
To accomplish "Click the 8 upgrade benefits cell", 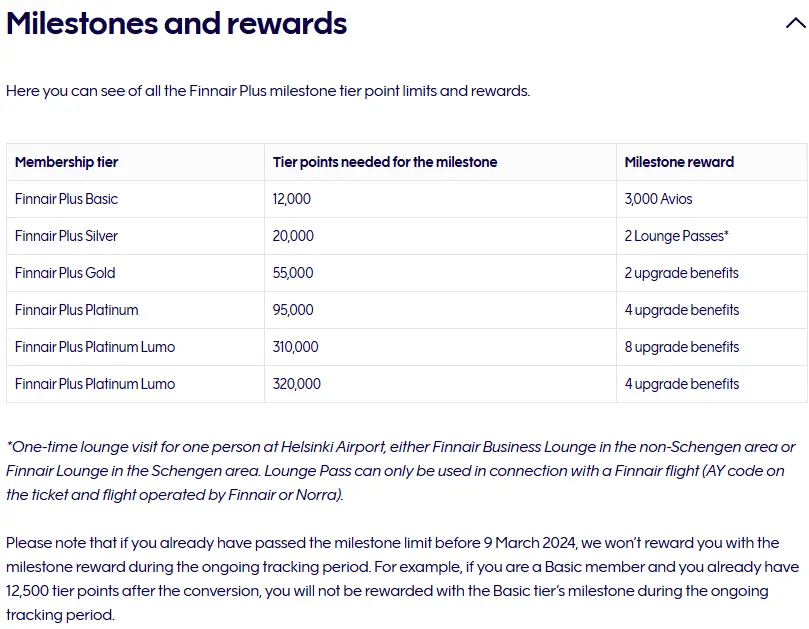I will coord(681,347).
